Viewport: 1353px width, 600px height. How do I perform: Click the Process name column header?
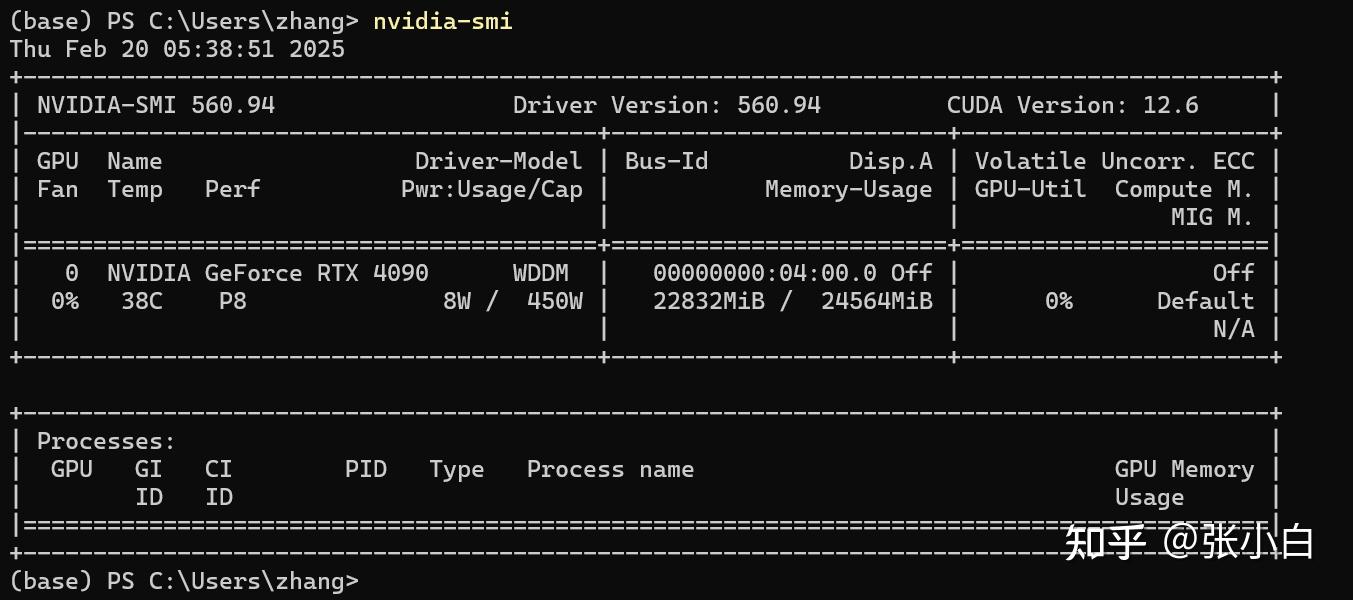(610, 469)
